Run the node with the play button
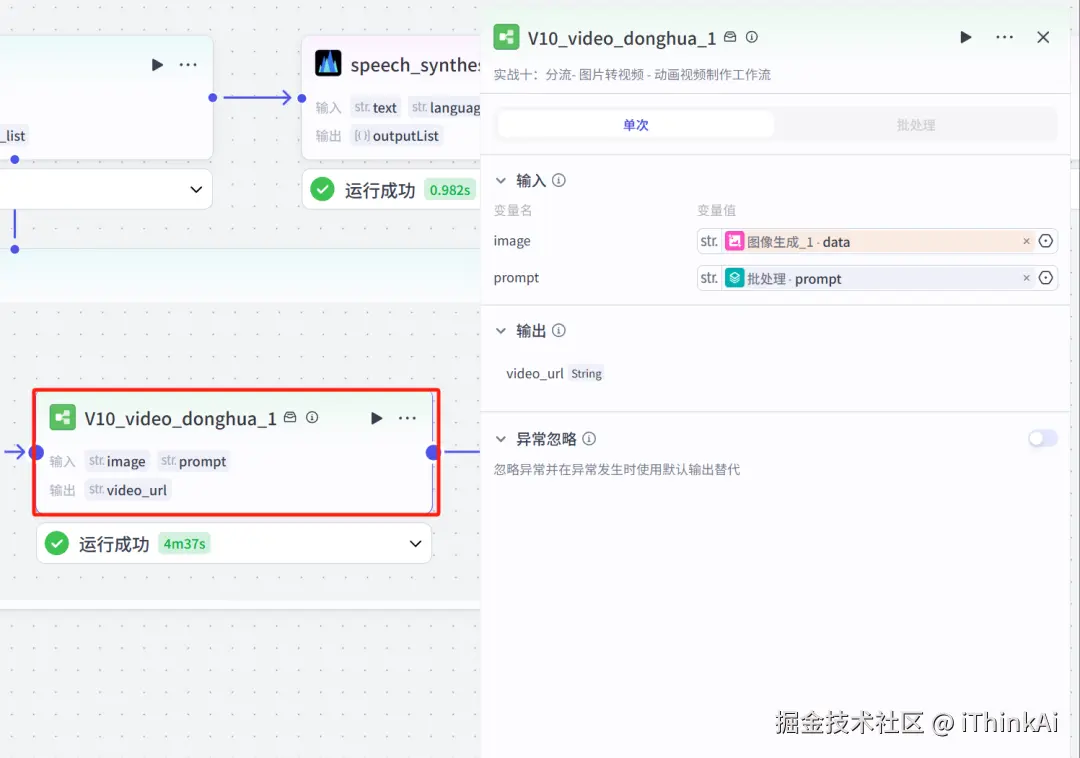This screenshot has height=758, width=1080. 965,37
